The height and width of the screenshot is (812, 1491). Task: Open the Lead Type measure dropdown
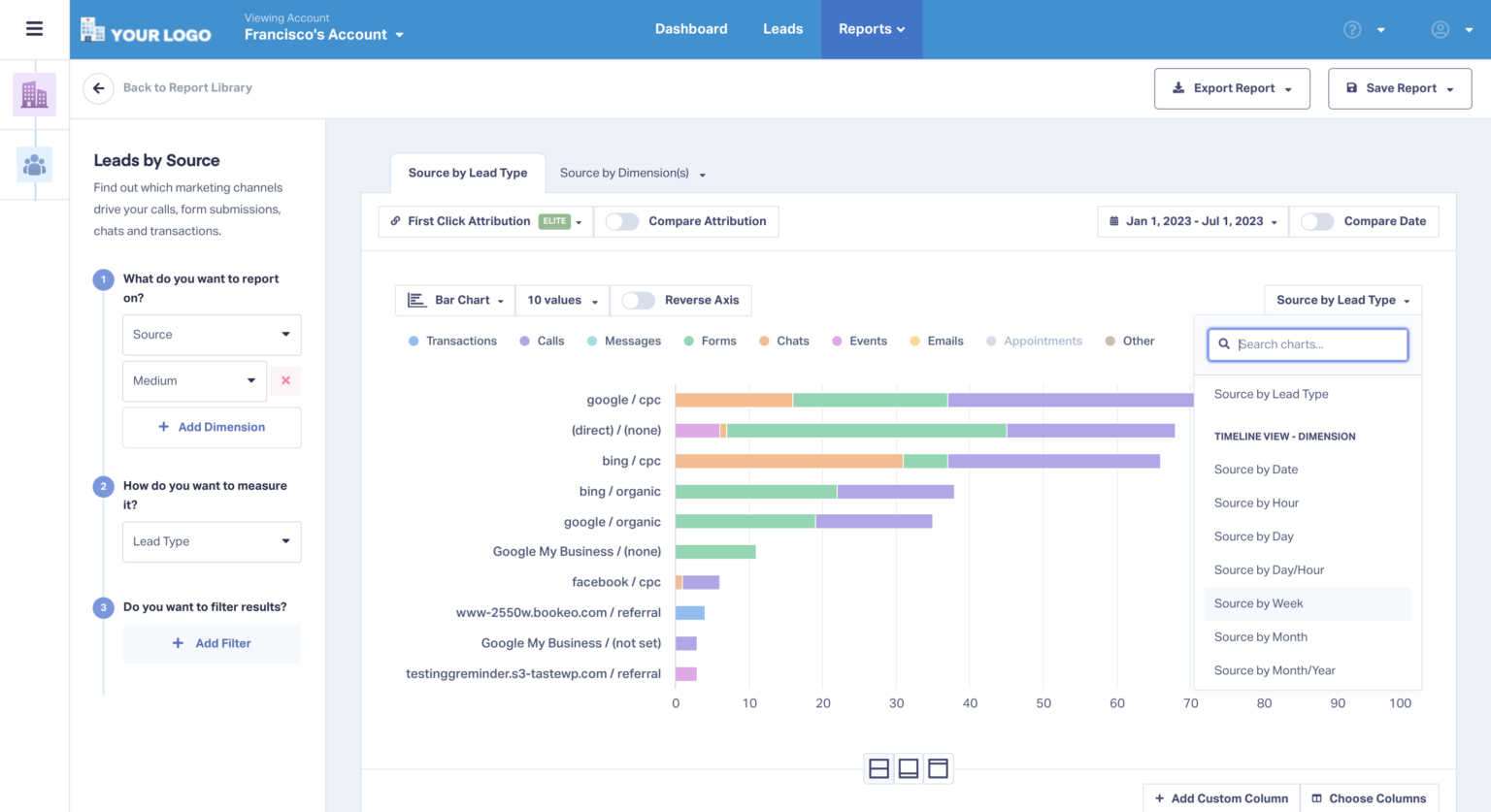212,541
